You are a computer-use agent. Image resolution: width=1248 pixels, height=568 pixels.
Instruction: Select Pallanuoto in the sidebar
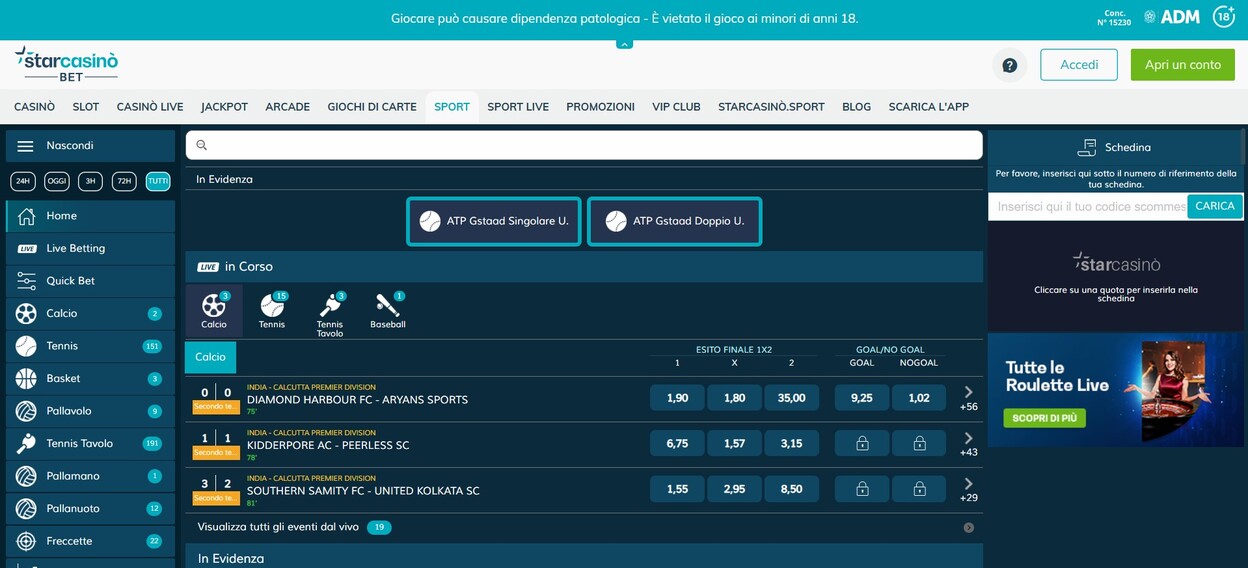click(90, 508)
